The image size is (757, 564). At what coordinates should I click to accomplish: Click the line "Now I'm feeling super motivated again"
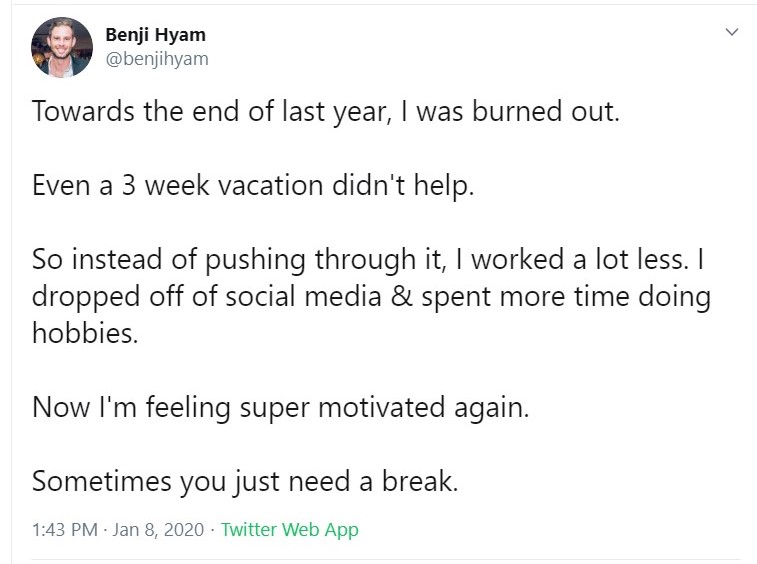[x=279, y=407]
